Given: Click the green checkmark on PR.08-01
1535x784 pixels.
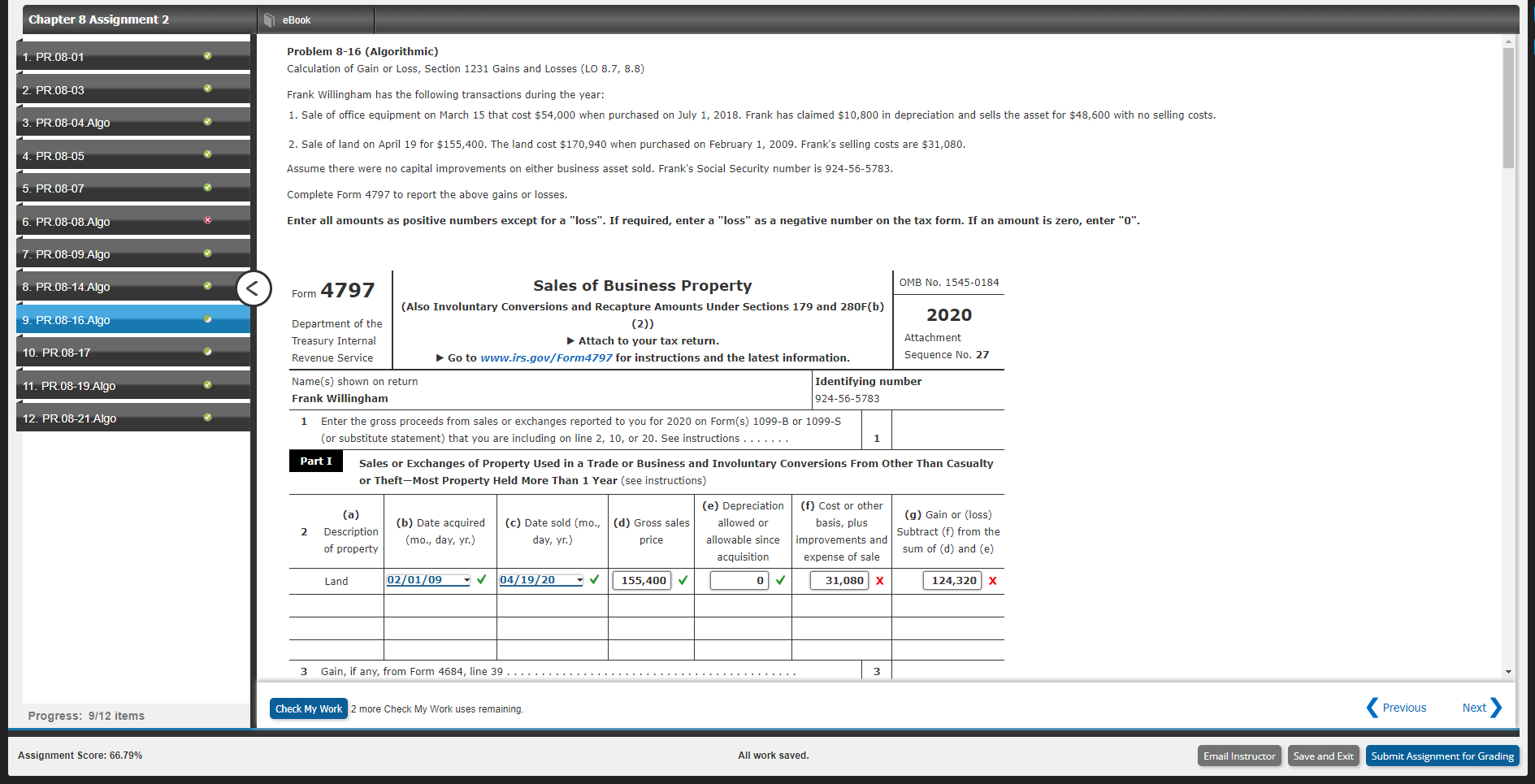Looking at the screenshot, I should [208, 56].
